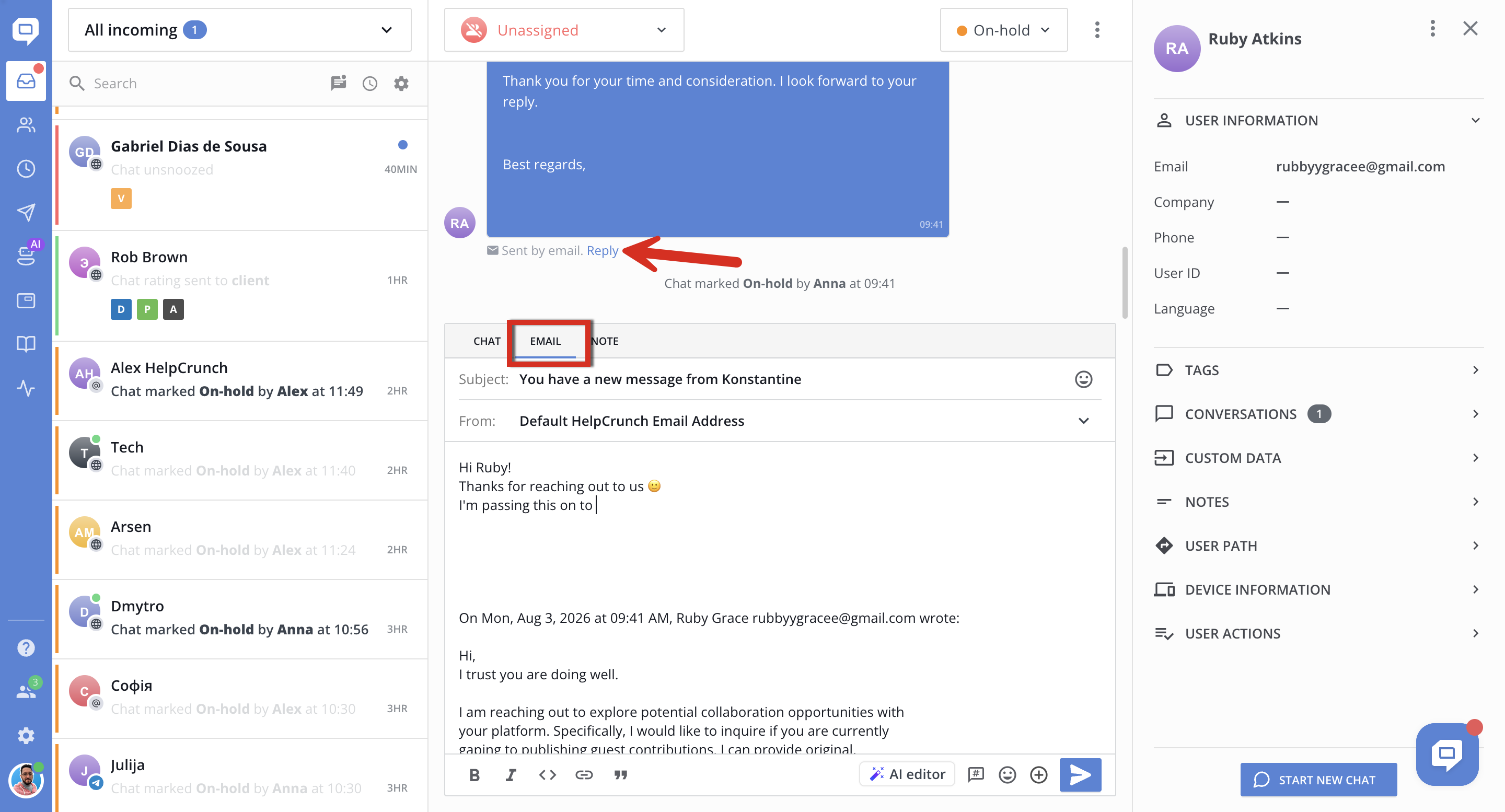Expand the Device Information section

tap(1318, 589)
